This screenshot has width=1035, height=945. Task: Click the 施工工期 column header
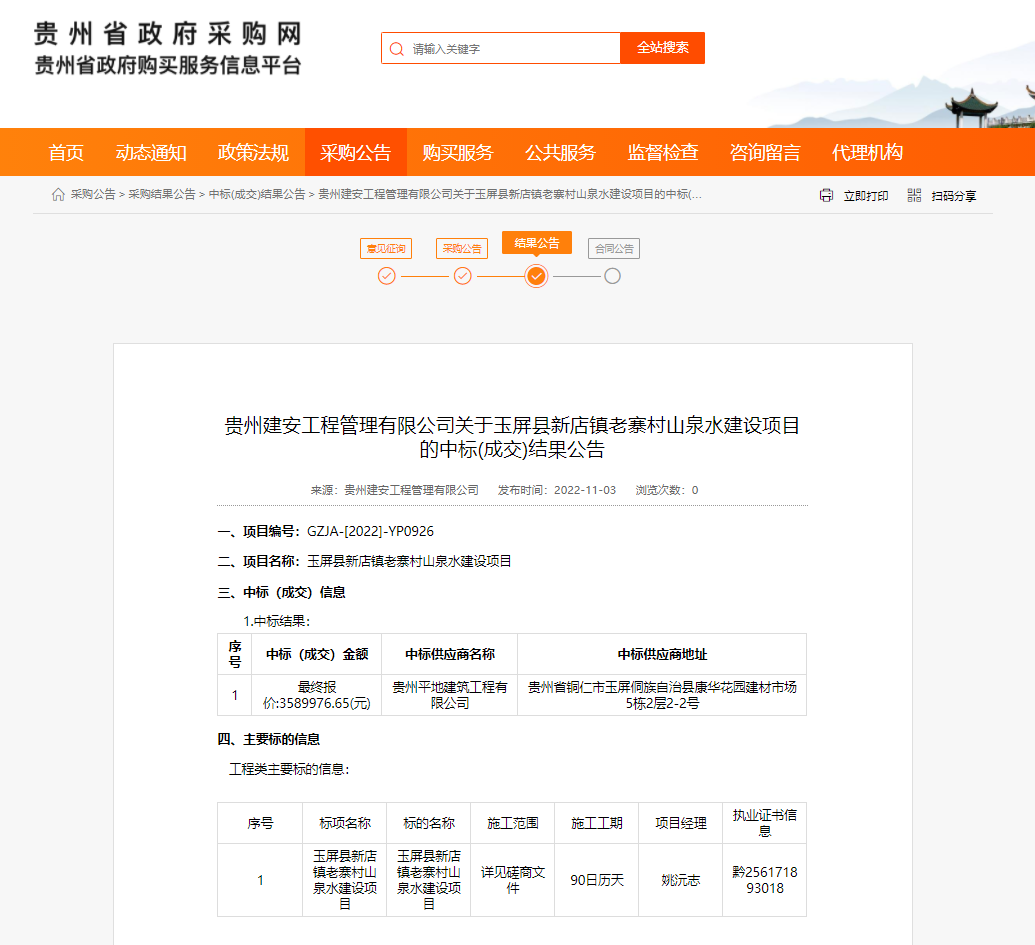(x=597, y=823)
